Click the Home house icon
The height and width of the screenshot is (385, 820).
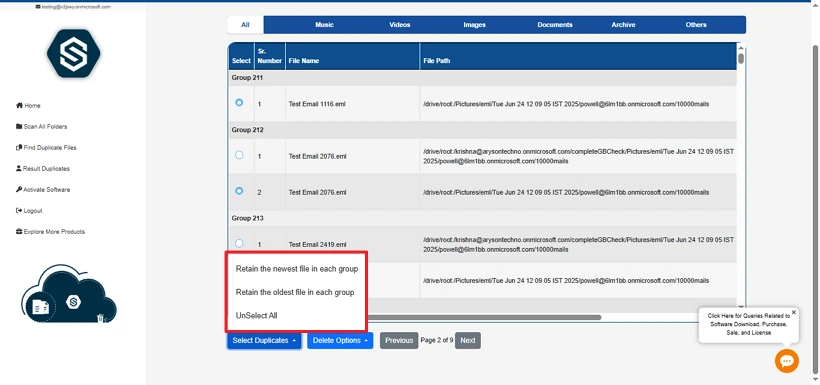[x=19, y=105]
